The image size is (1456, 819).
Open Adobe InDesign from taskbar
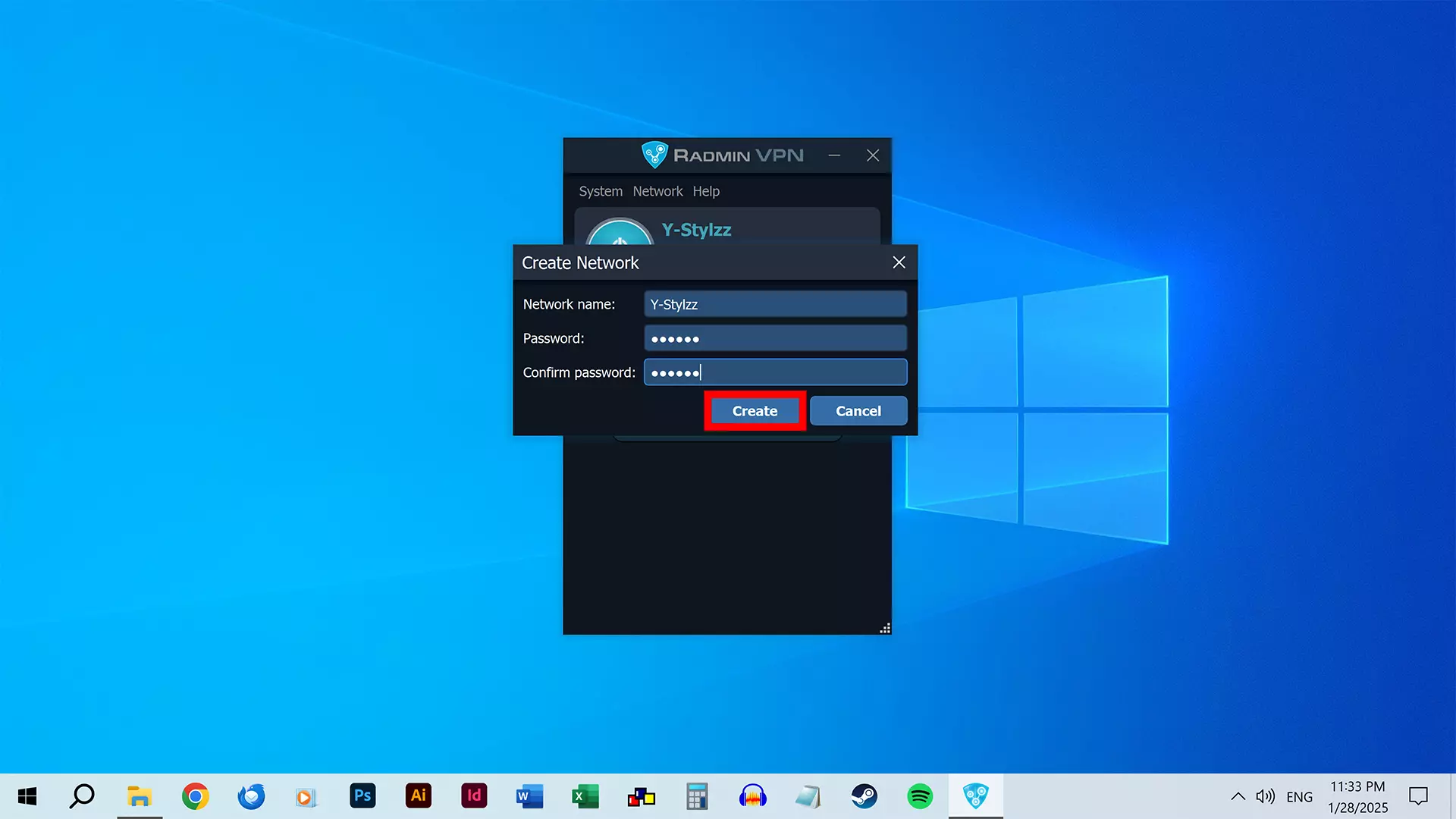click(474, 796)
